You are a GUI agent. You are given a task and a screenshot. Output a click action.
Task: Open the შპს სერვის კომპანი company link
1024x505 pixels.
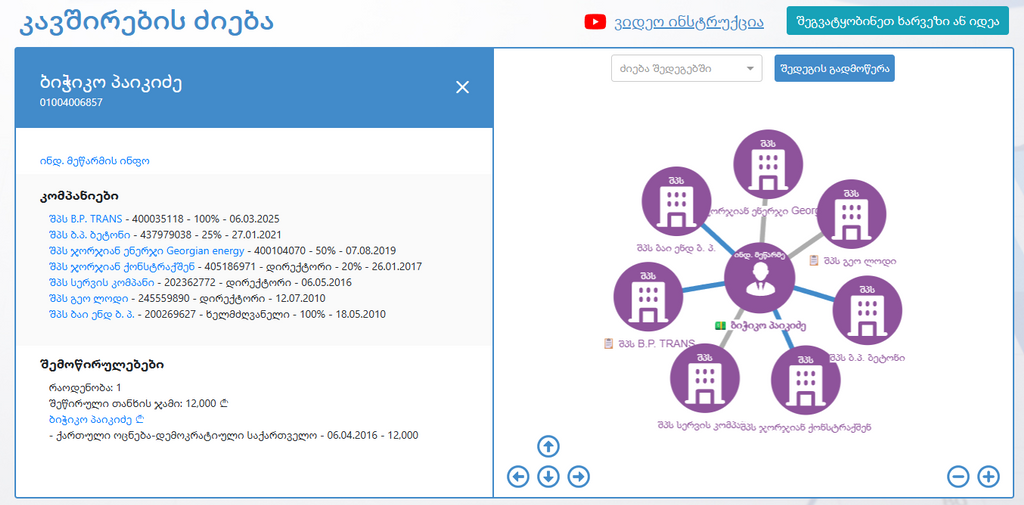pyautogui.click(x=101, y=282)
